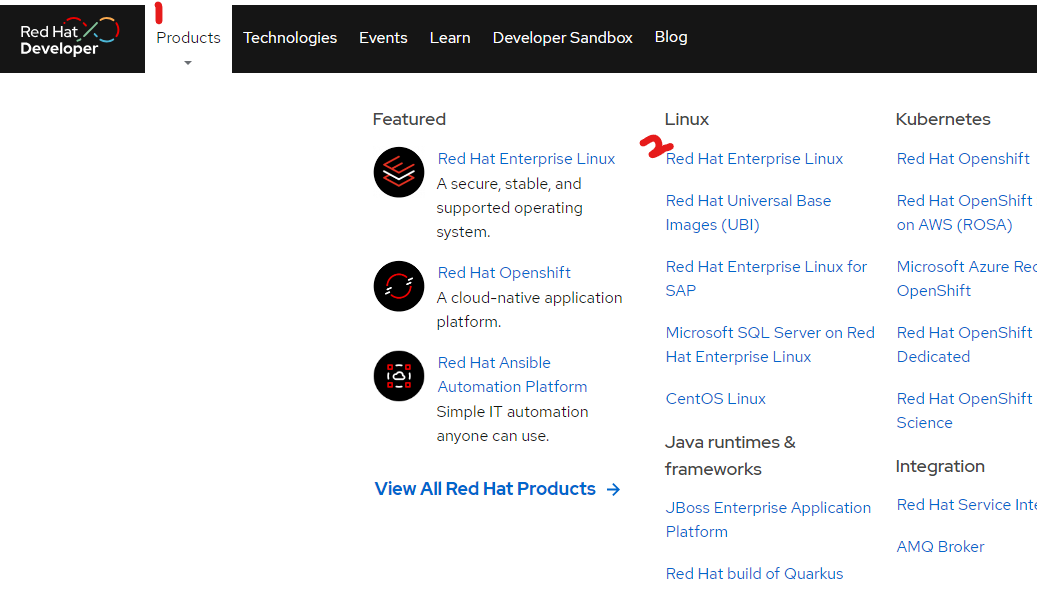Image resolution: width=1037 pixels, height=593 pixels.
Task: Click the 'Integration' column heading
Action: [940, 467]
